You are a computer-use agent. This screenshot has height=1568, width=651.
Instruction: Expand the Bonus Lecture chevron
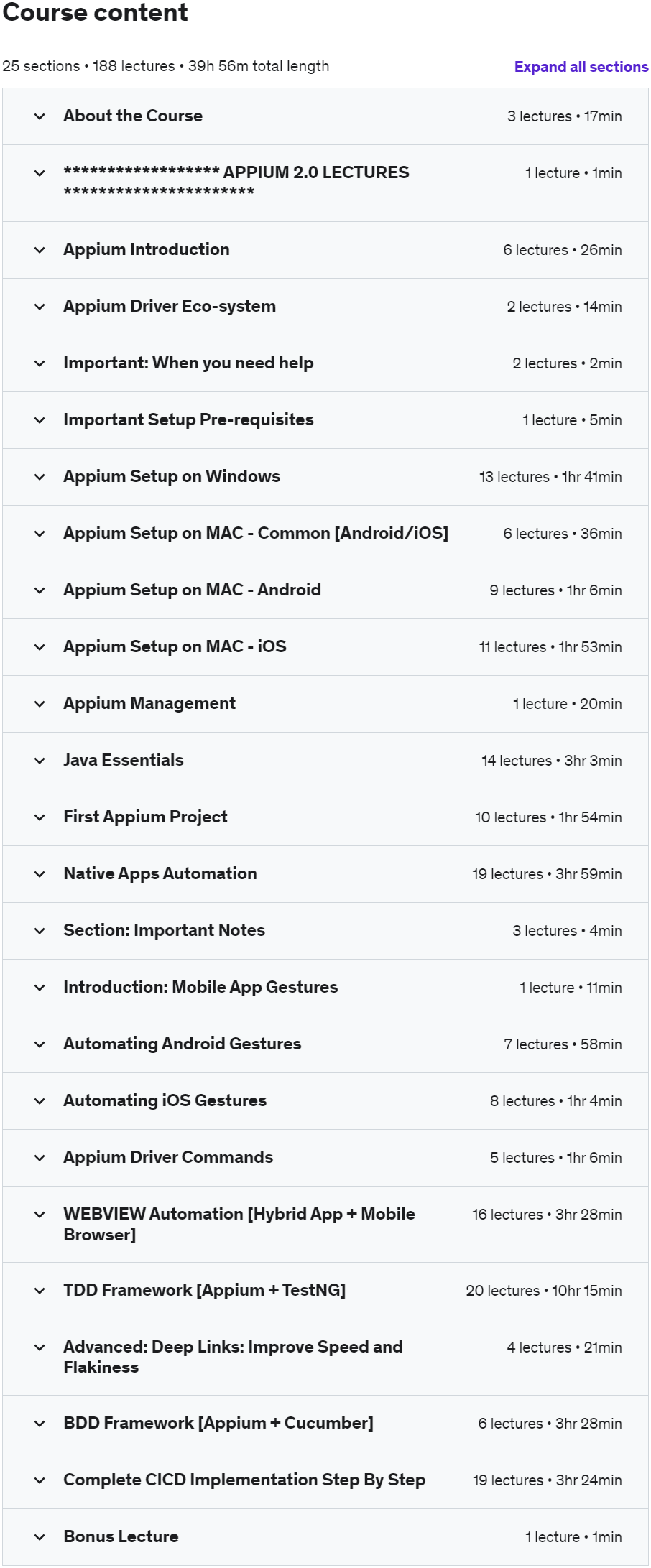(40, 1537)
